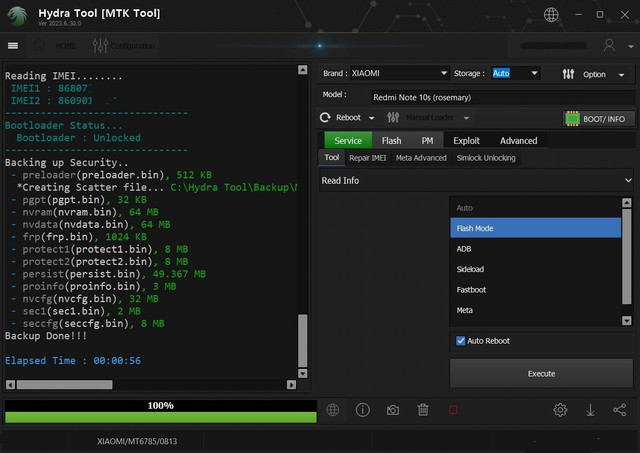Expand the Reboot dropdown arrow
This screenshot has height=453, width=640.
coord(371,118)
